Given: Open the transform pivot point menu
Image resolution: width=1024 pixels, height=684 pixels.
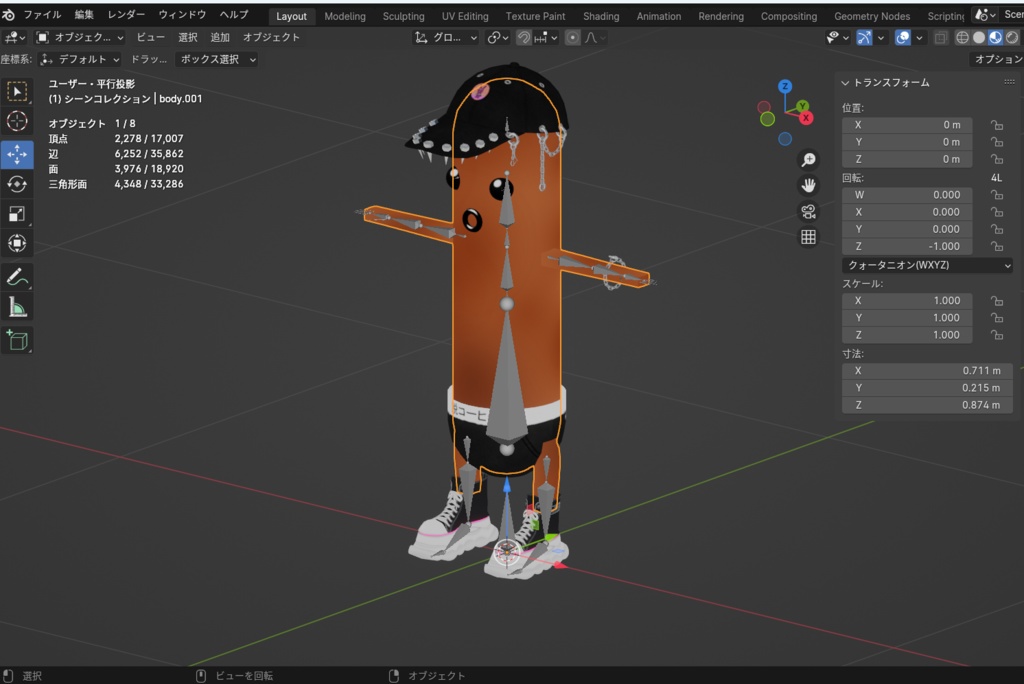Looking at the screenshot, I should click(x=498, y=38).
